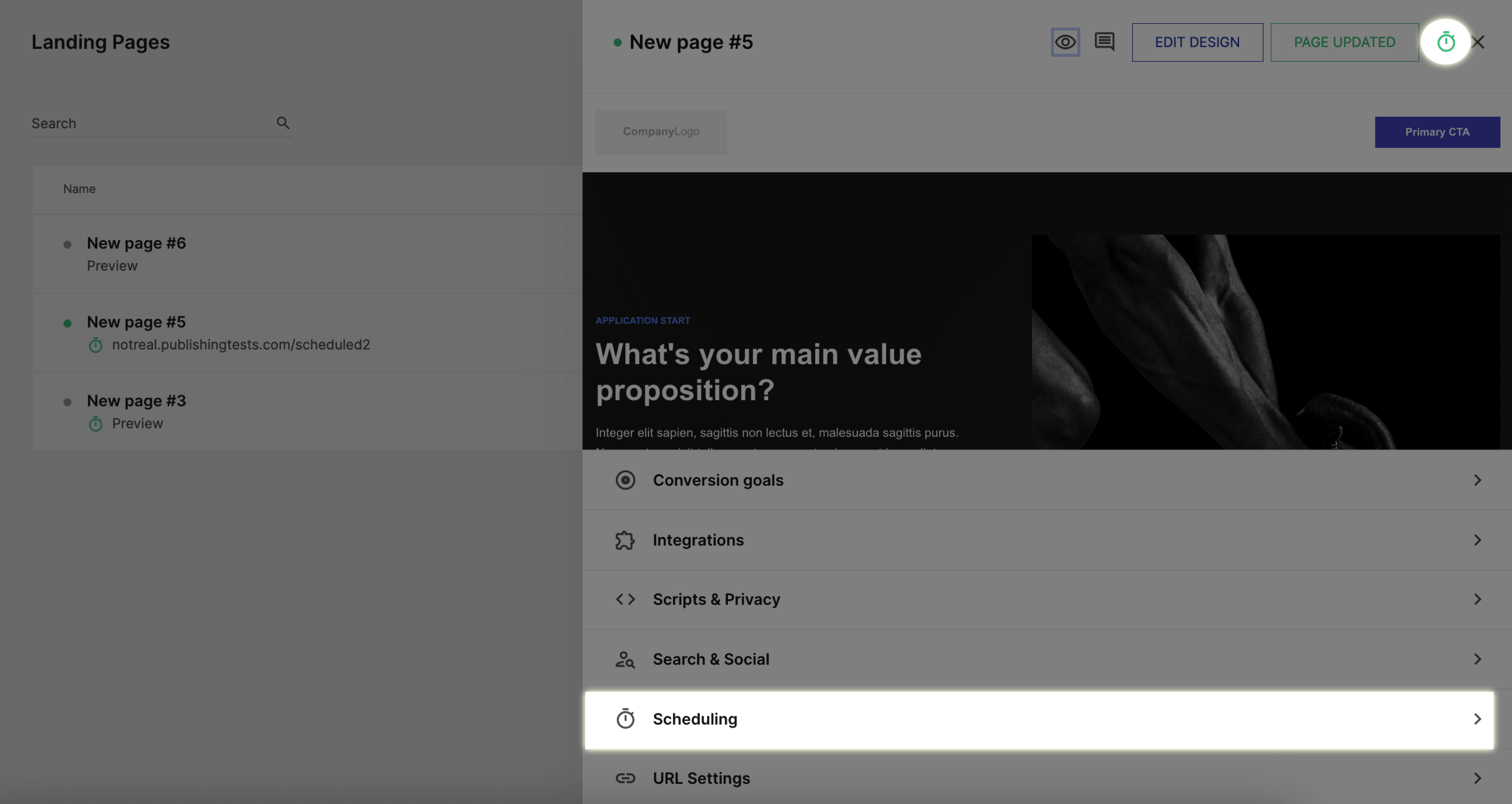Open the Integrations section
The height and width of the screenshot is (804, 1512).
(1047, 540)
